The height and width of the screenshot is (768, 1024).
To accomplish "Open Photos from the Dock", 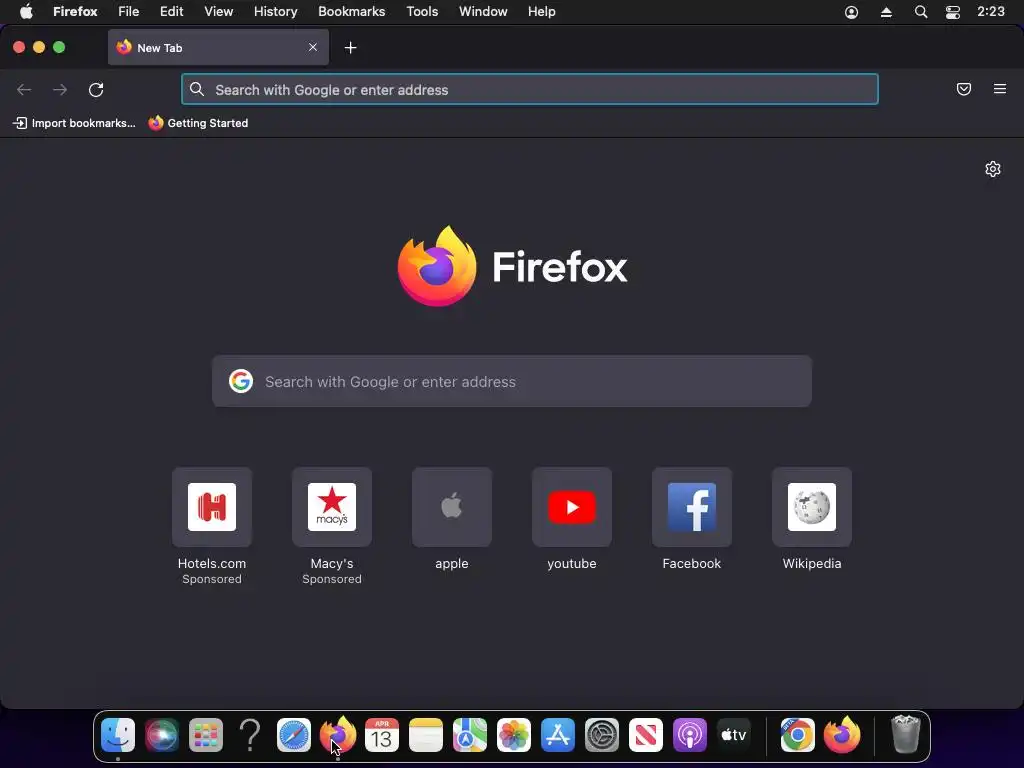I will pos(514,735).
